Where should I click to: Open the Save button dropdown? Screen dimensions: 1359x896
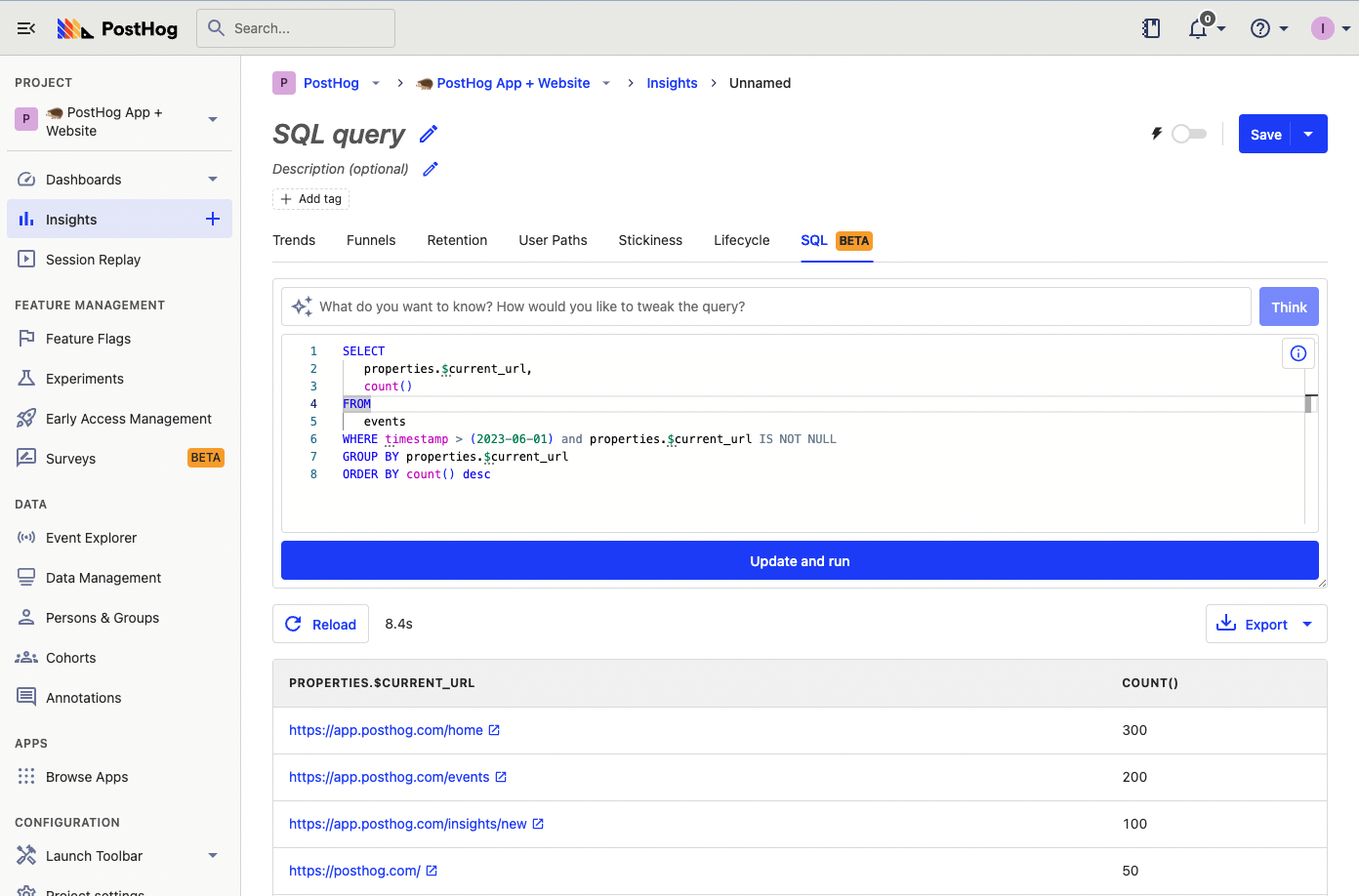pyautogui.click(x=1306, y=134)
